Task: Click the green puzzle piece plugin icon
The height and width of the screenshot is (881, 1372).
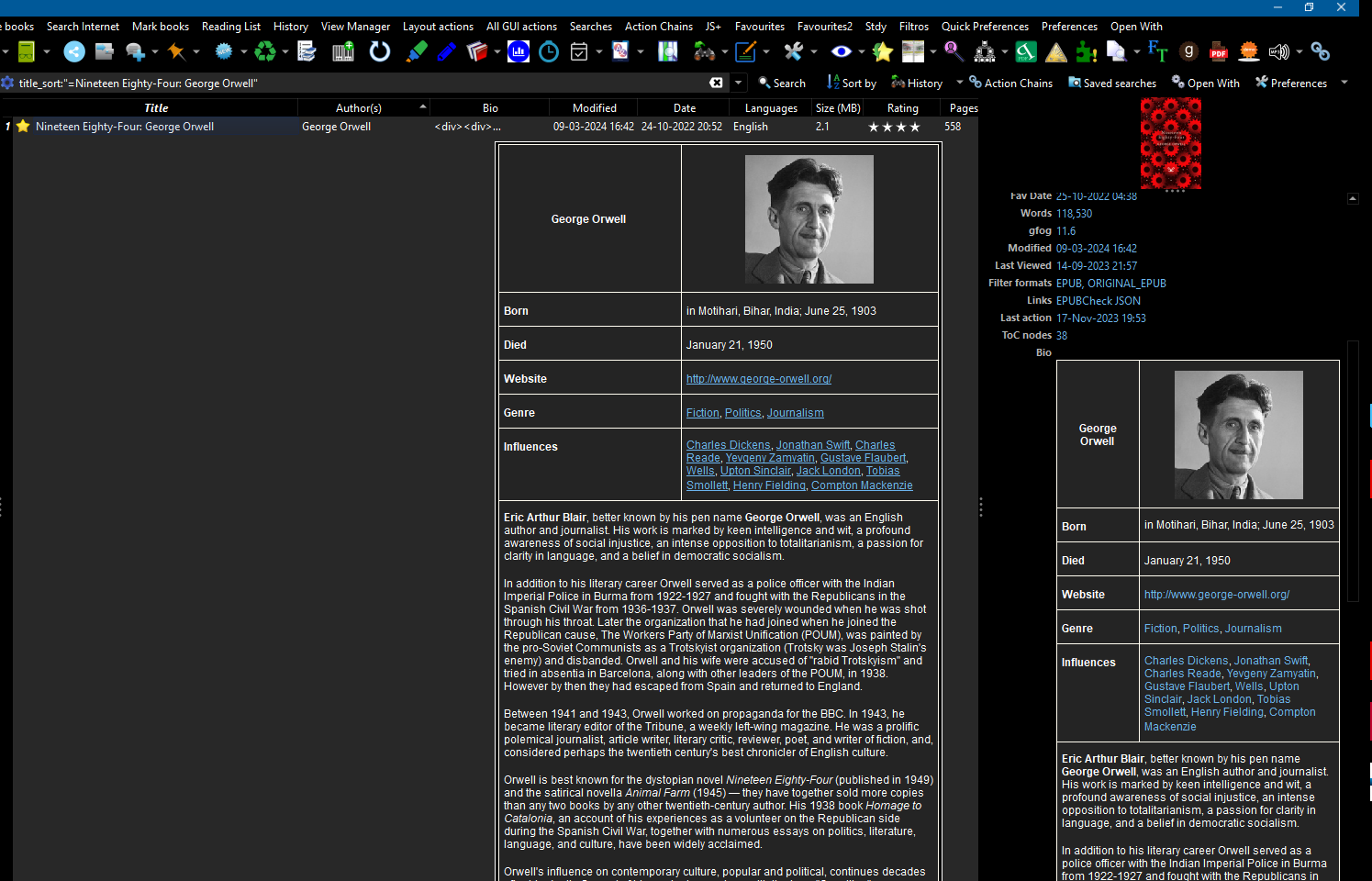Action: (x=1087, y=52)
